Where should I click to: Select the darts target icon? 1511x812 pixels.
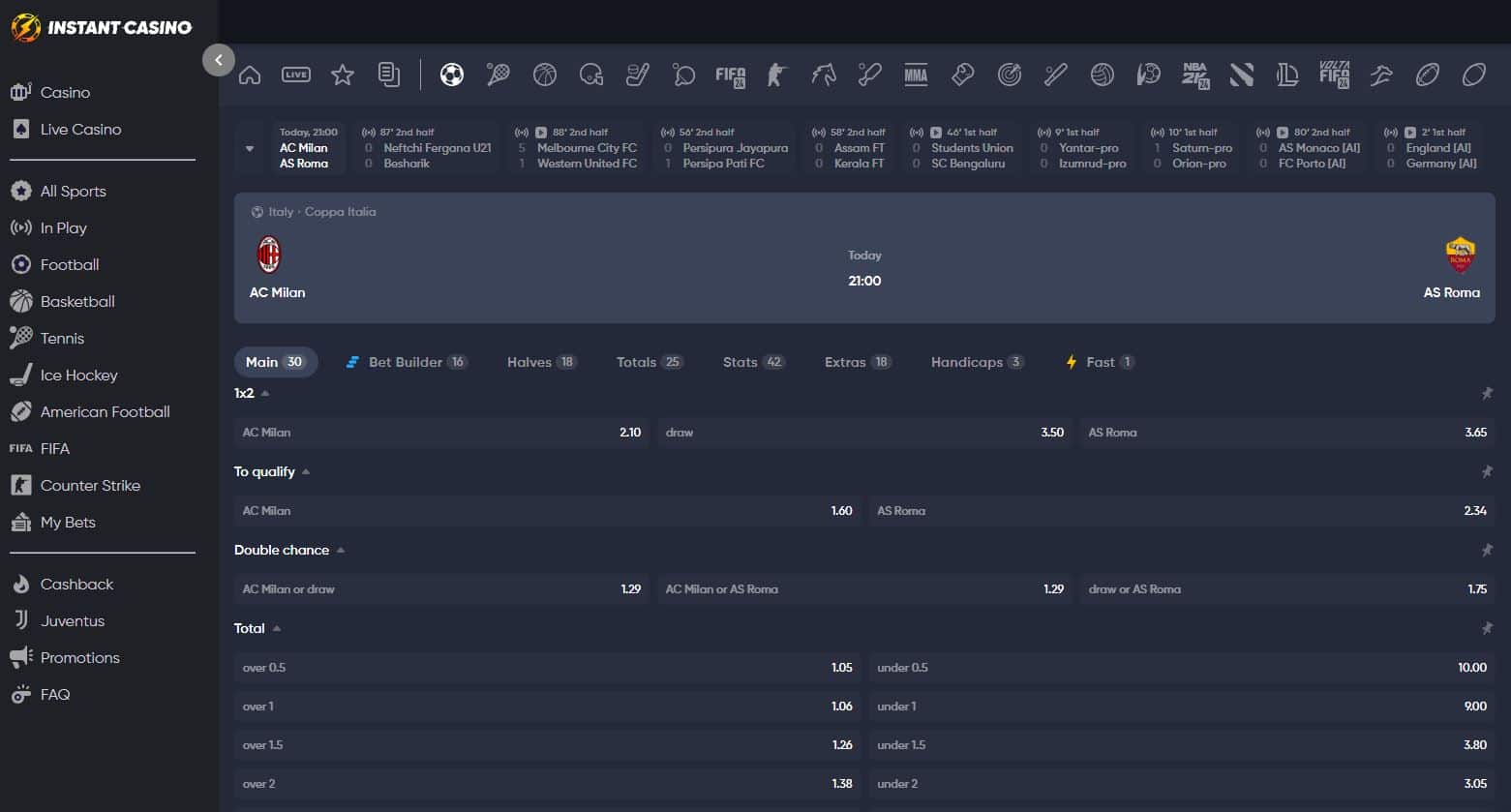pos(1010,75)
